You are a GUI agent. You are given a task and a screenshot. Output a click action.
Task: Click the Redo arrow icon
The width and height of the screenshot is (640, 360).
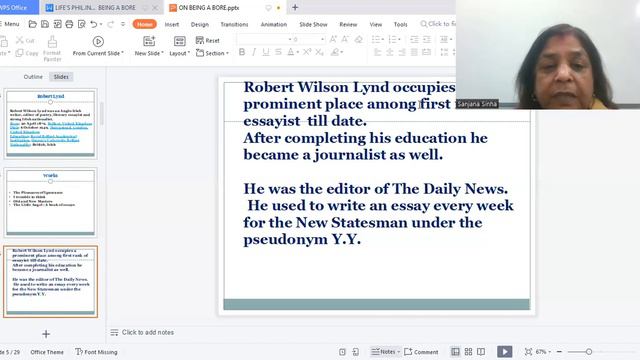(110, 24)
